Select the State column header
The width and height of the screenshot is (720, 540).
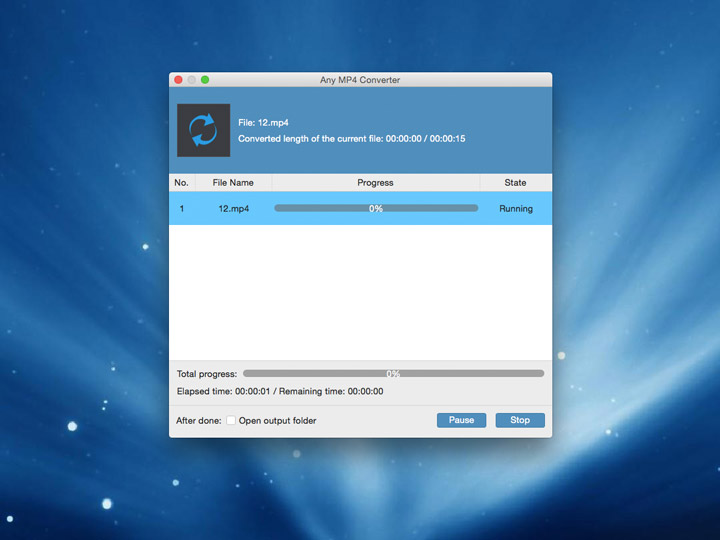516,183
